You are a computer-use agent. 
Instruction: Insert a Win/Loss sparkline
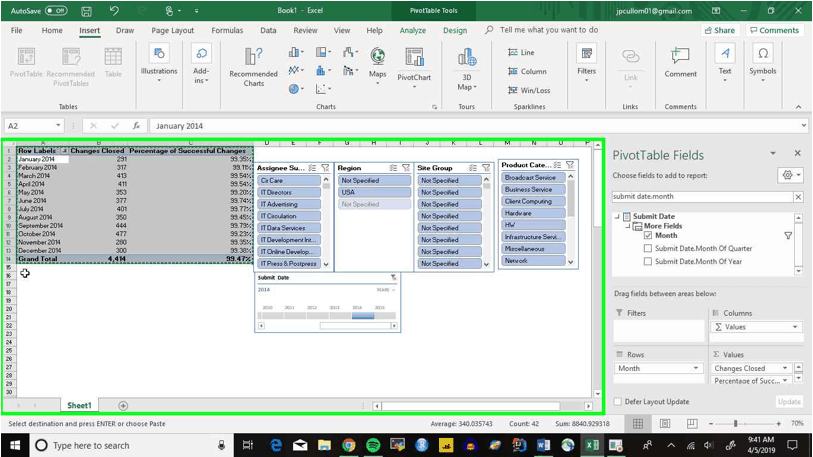pyautogui.click(x=529, y=90)
